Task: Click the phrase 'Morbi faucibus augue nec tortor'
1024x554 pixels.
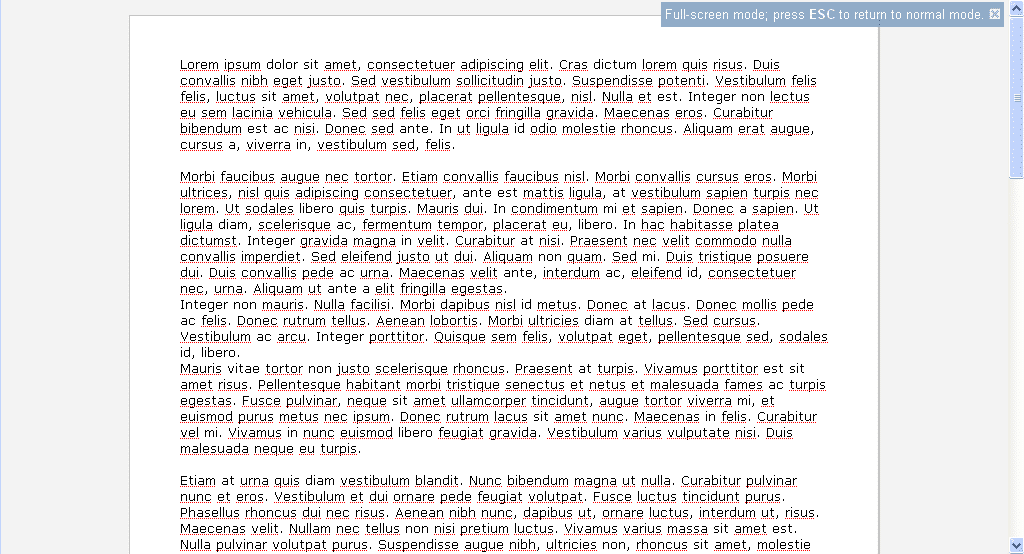Action: (x=286, y=177)
